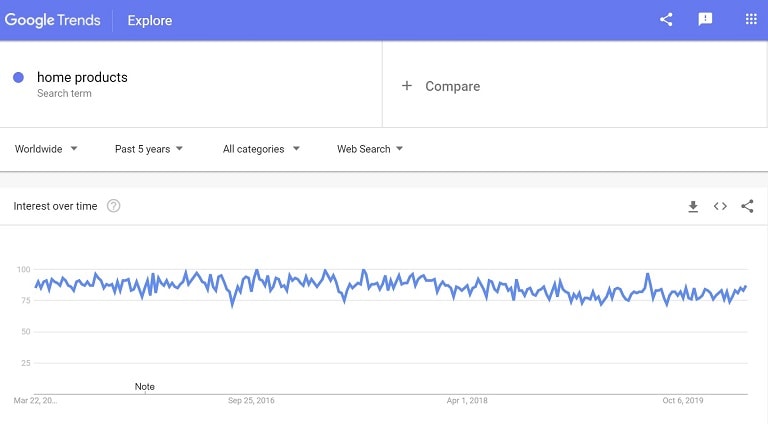Image resolution: width=768 pixels, height=424 pixels.
Task: Open the embed code icon for the chart
Action: (x=720, y=206)
